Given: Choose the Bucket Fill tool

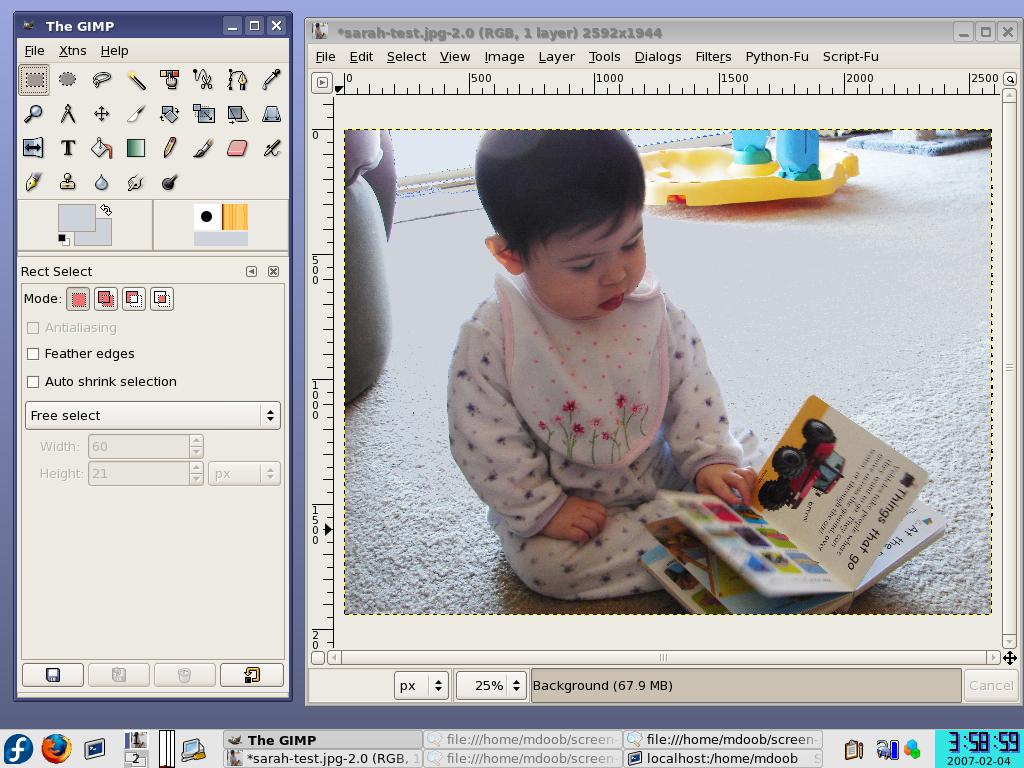Looking at the screenshot, I should point(101,148).
